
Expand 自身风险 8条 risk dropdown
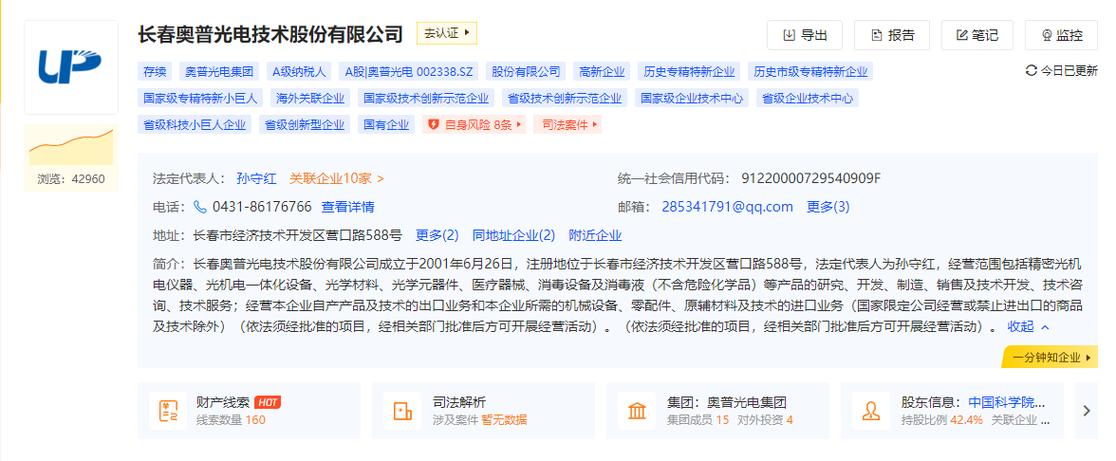[x=474, y=124]
